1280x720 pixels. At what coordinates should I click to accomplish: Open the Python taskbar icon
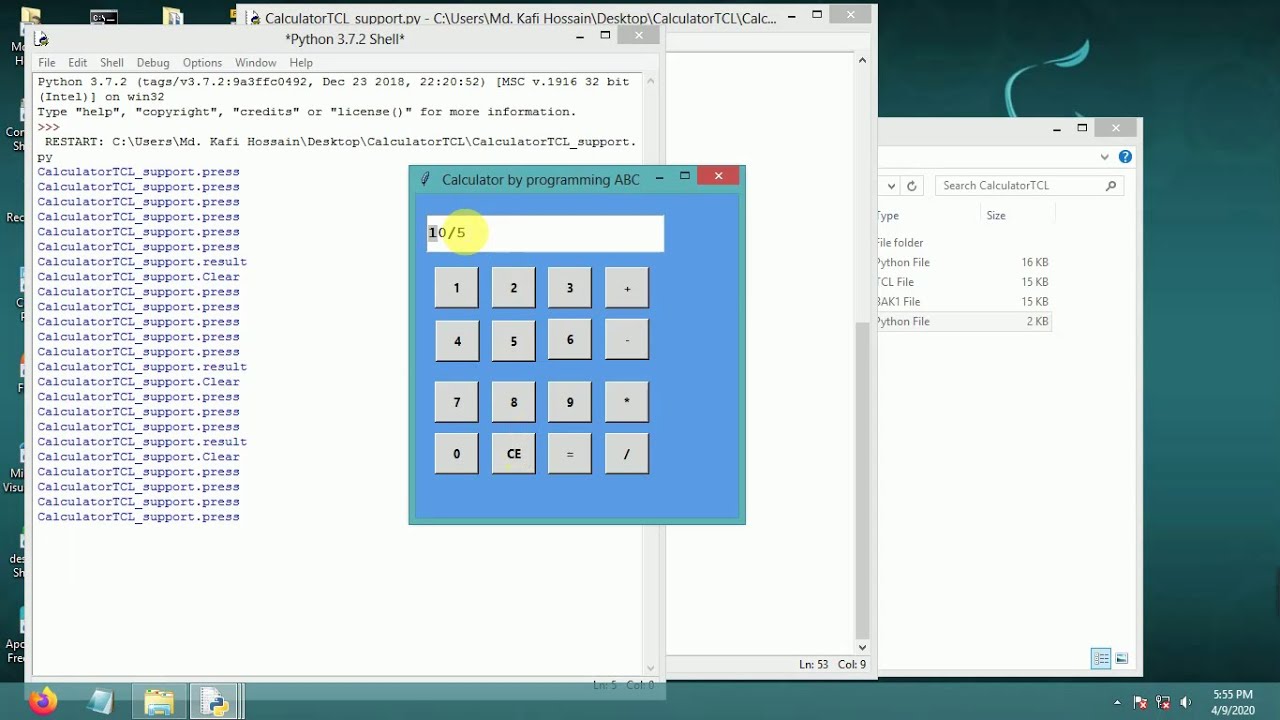pyautogui.click(x=214, y=702)
